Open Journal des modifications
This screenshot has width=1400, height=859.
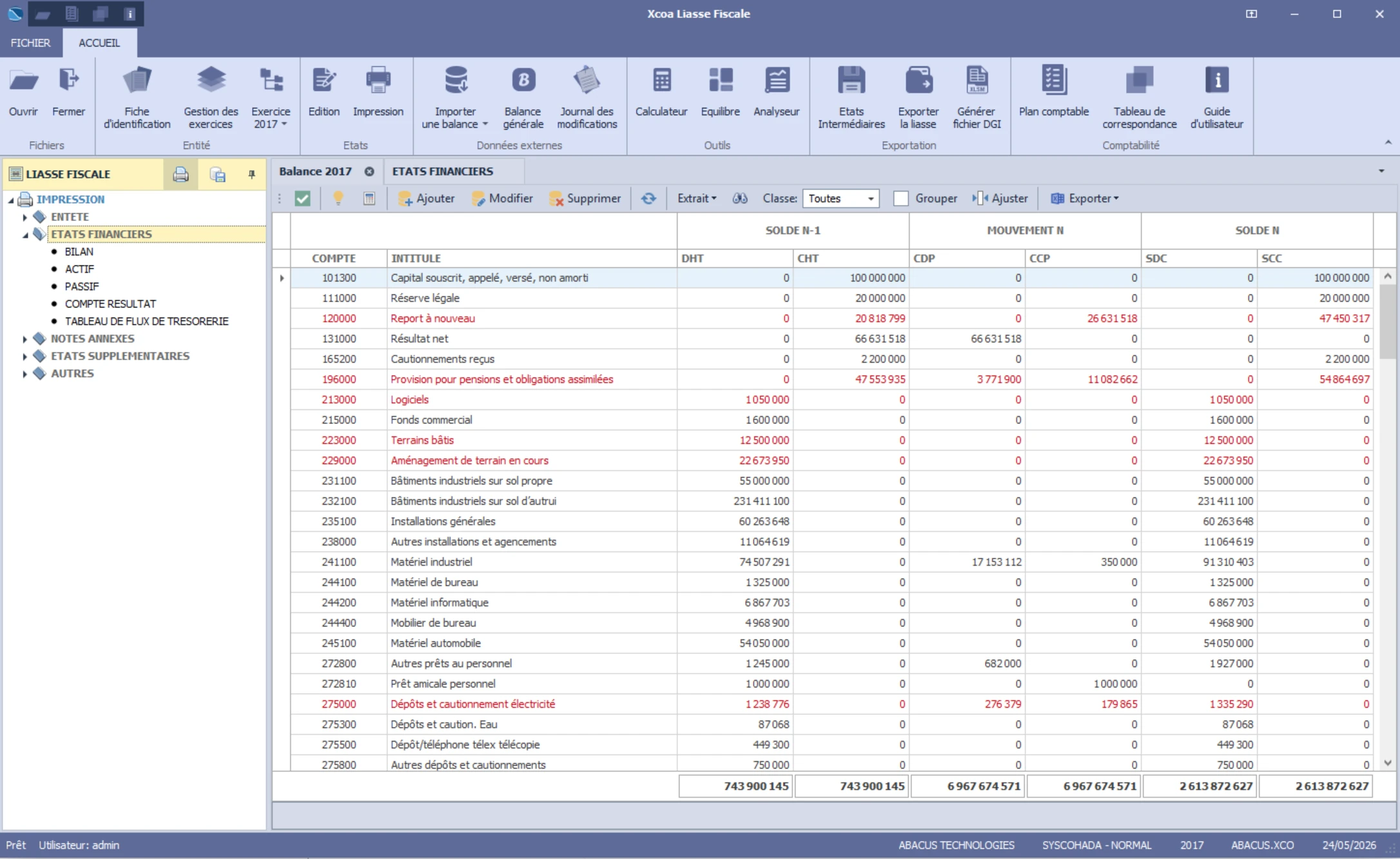pyautogui.click(x=587, y=98)
